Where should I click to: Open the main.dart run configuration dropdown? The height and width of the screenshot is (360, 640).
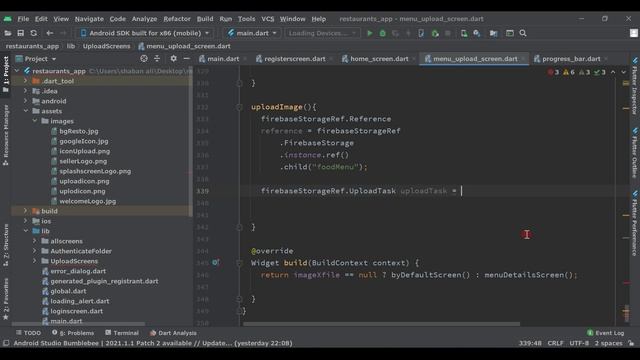click(252, 33)
